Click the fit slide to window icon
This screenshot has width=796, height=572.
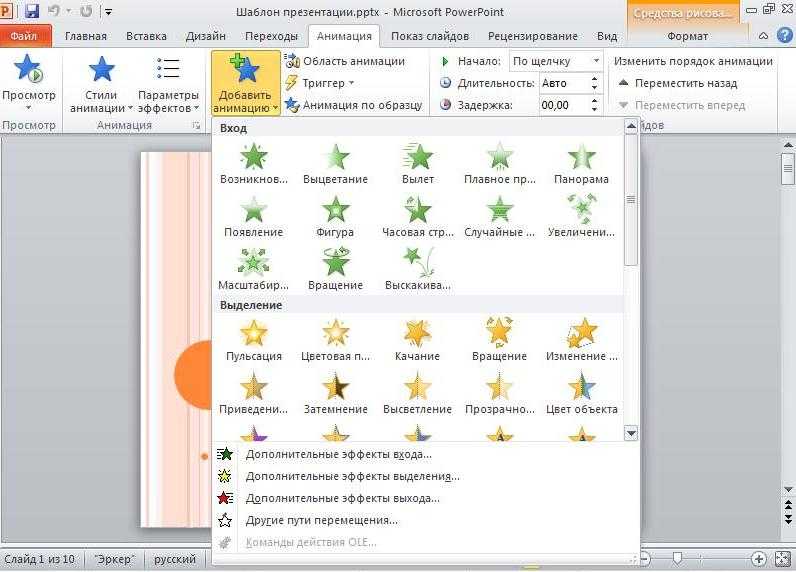(783, 559)
